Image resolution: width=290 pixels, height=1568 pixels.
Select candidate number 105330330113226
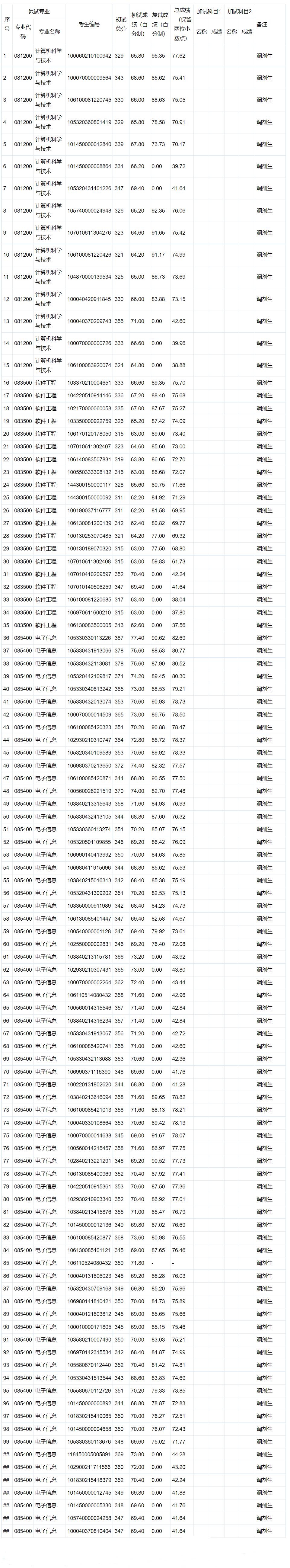[x=89, y=638]
